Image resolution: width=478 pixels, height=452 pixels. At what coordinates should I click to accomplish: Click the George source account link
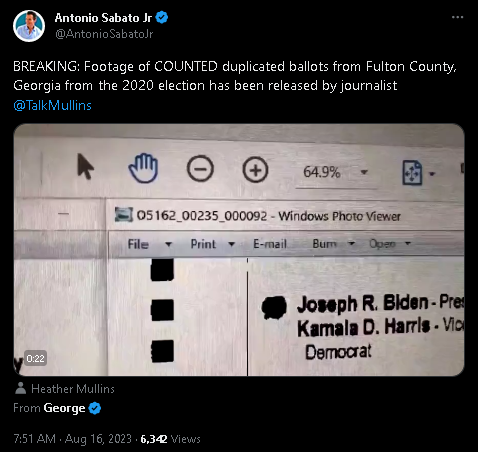coord(64,408)
